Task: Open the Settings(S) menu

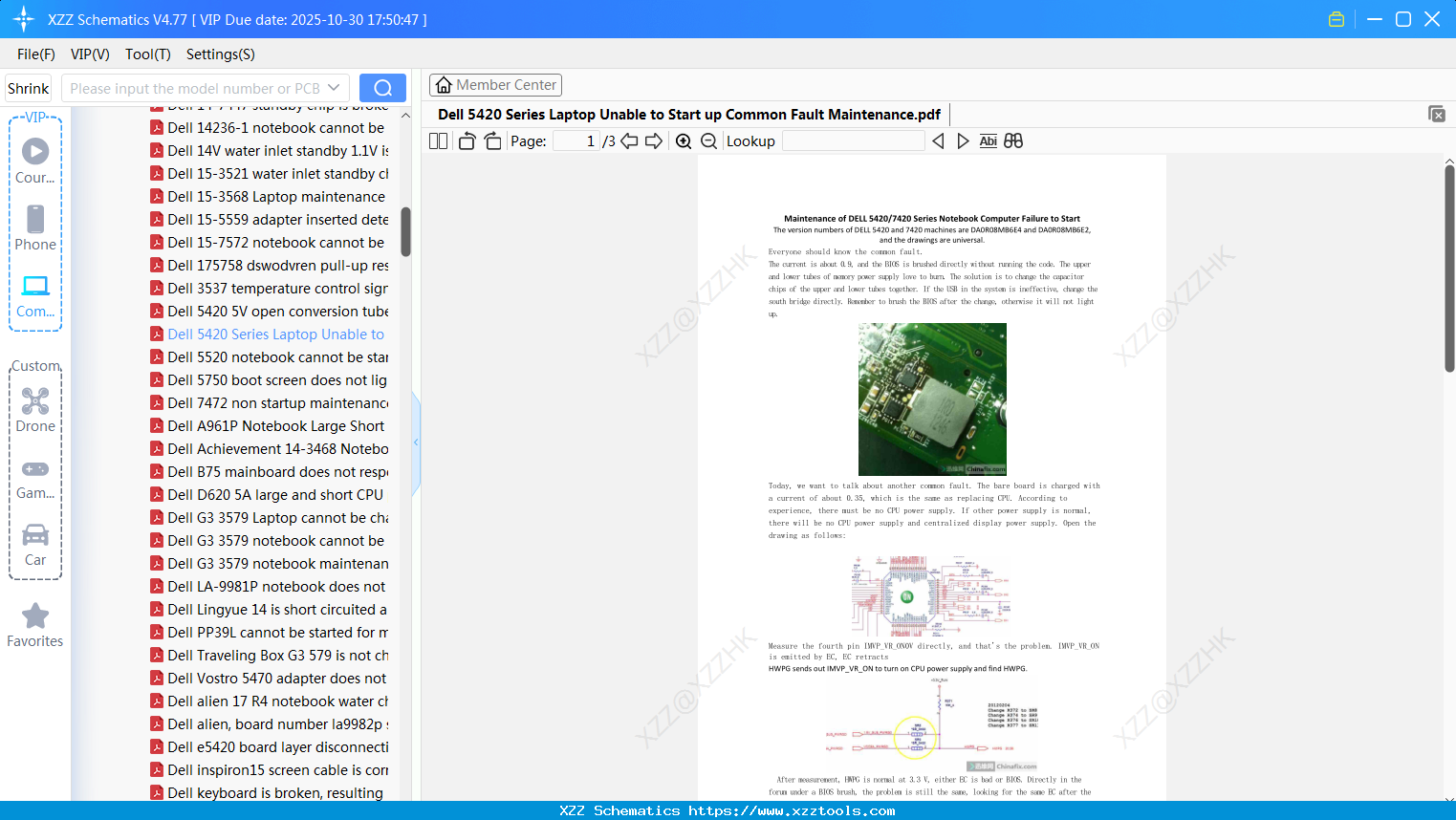Action: click(x=221, y=54)
